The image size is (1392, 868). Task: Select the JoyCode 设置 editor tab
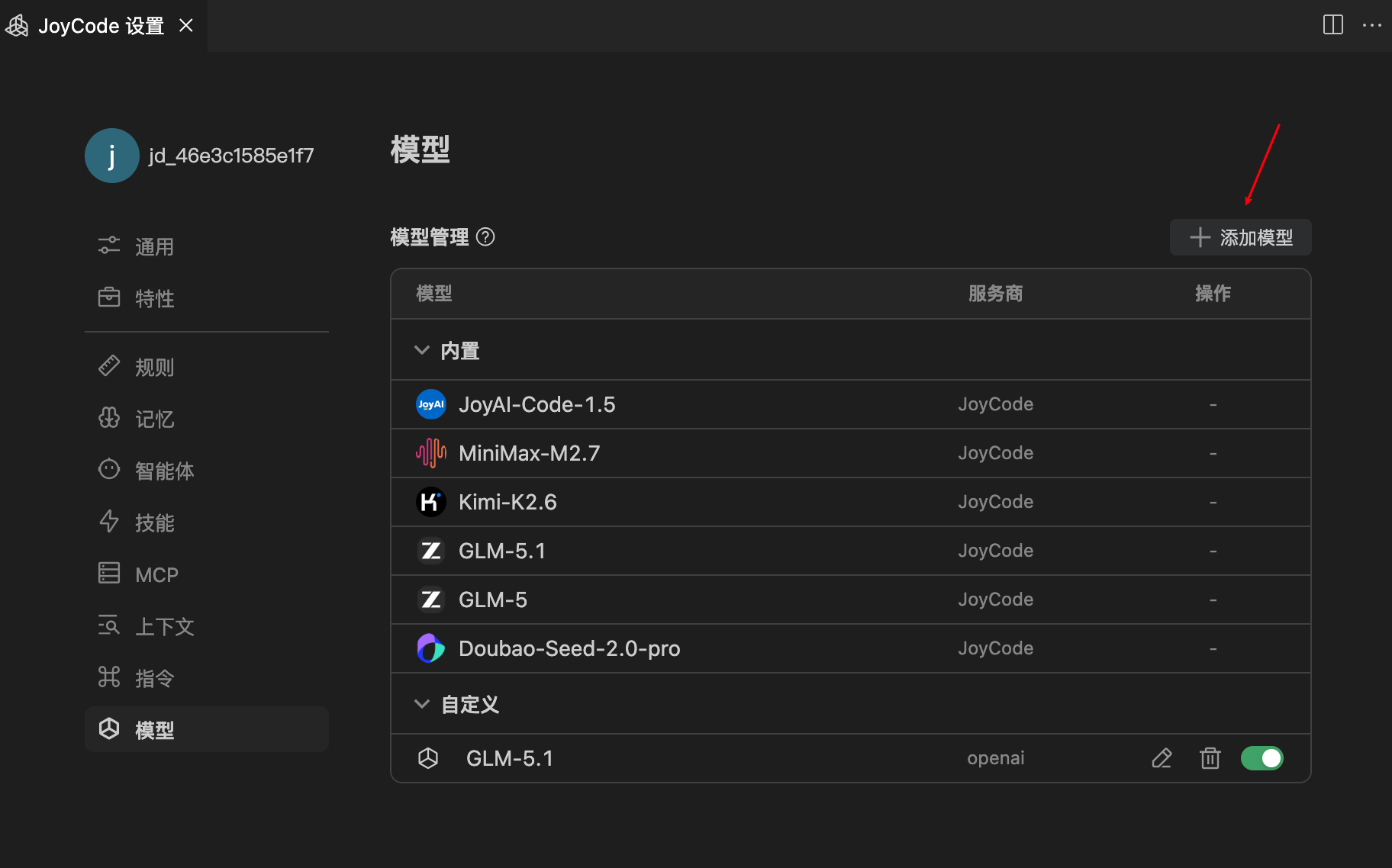point(103,26)
